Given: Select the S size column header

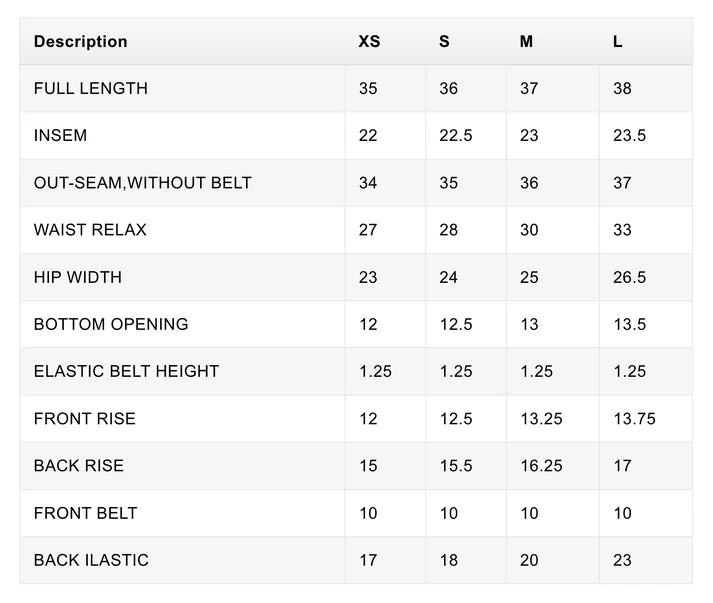Looking at the screenshot, I should (x=444, y=41).
